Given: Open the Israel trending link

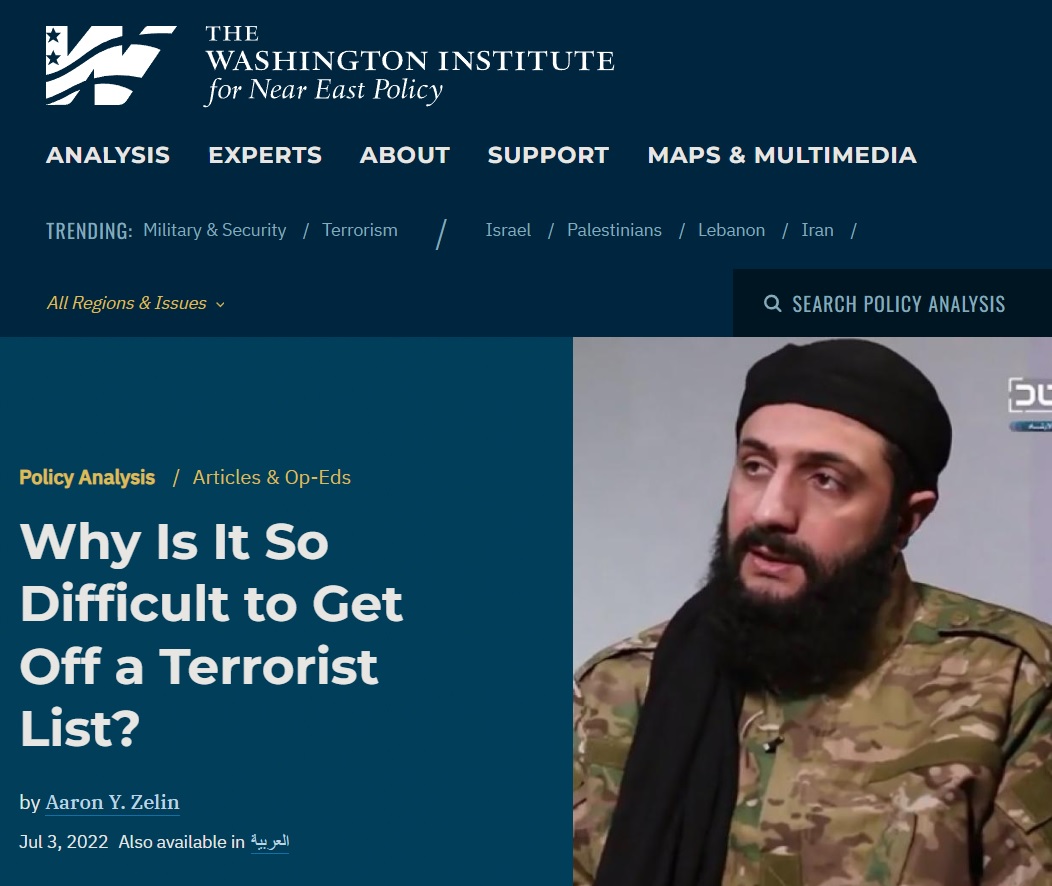Looking at the screenshot, I should pos(508,230).
